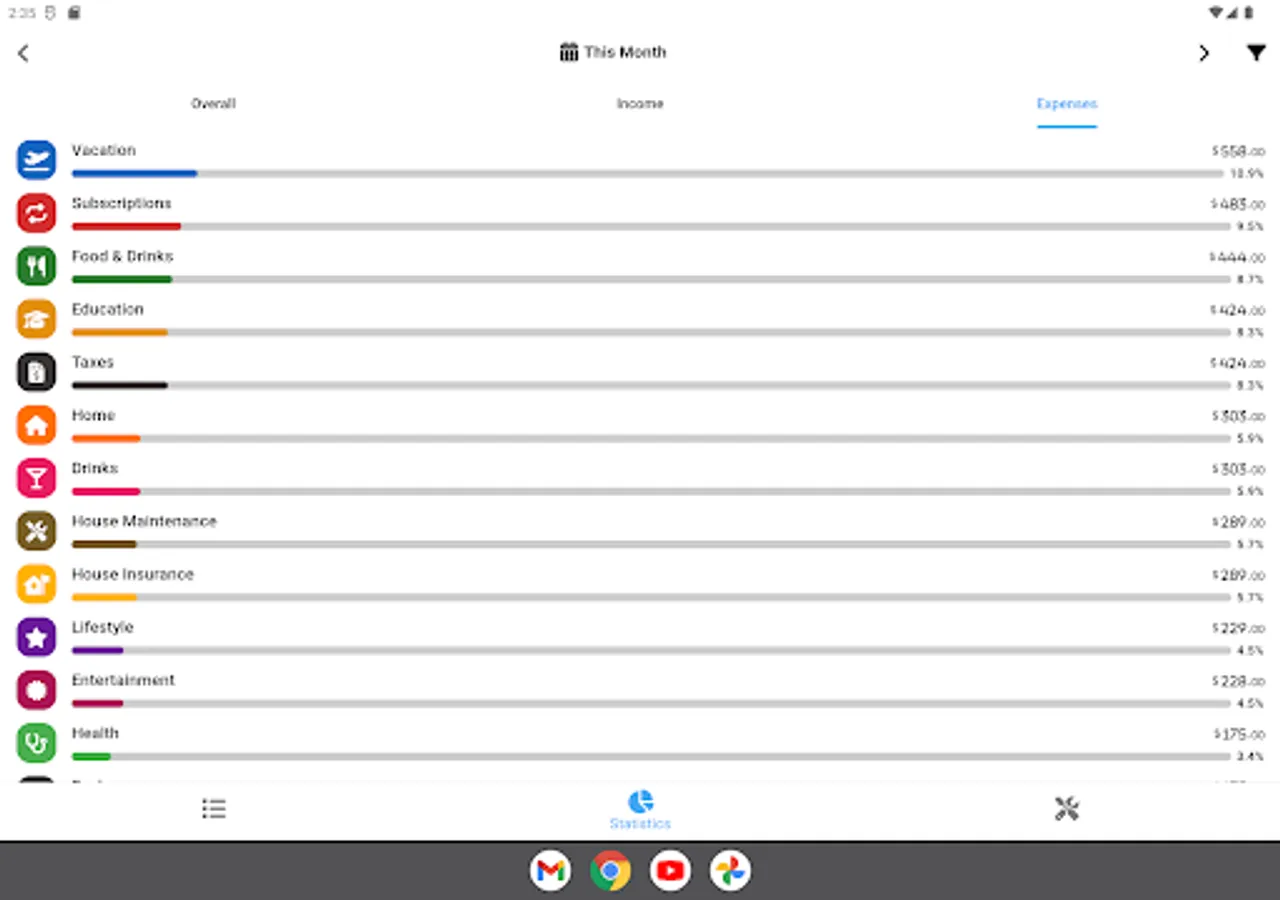
Task: Click the Health stethoscope icon
Action: [x=36, y=743]
